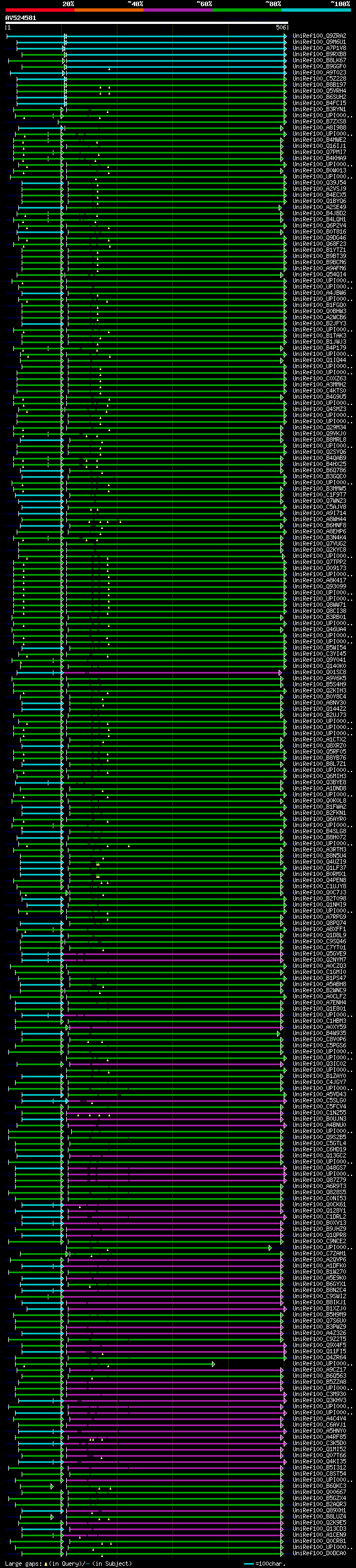Select hit label UniRef100_Q46UA4
The height and width of the screenshot is (1568, 356).
(x=319, y=629)
